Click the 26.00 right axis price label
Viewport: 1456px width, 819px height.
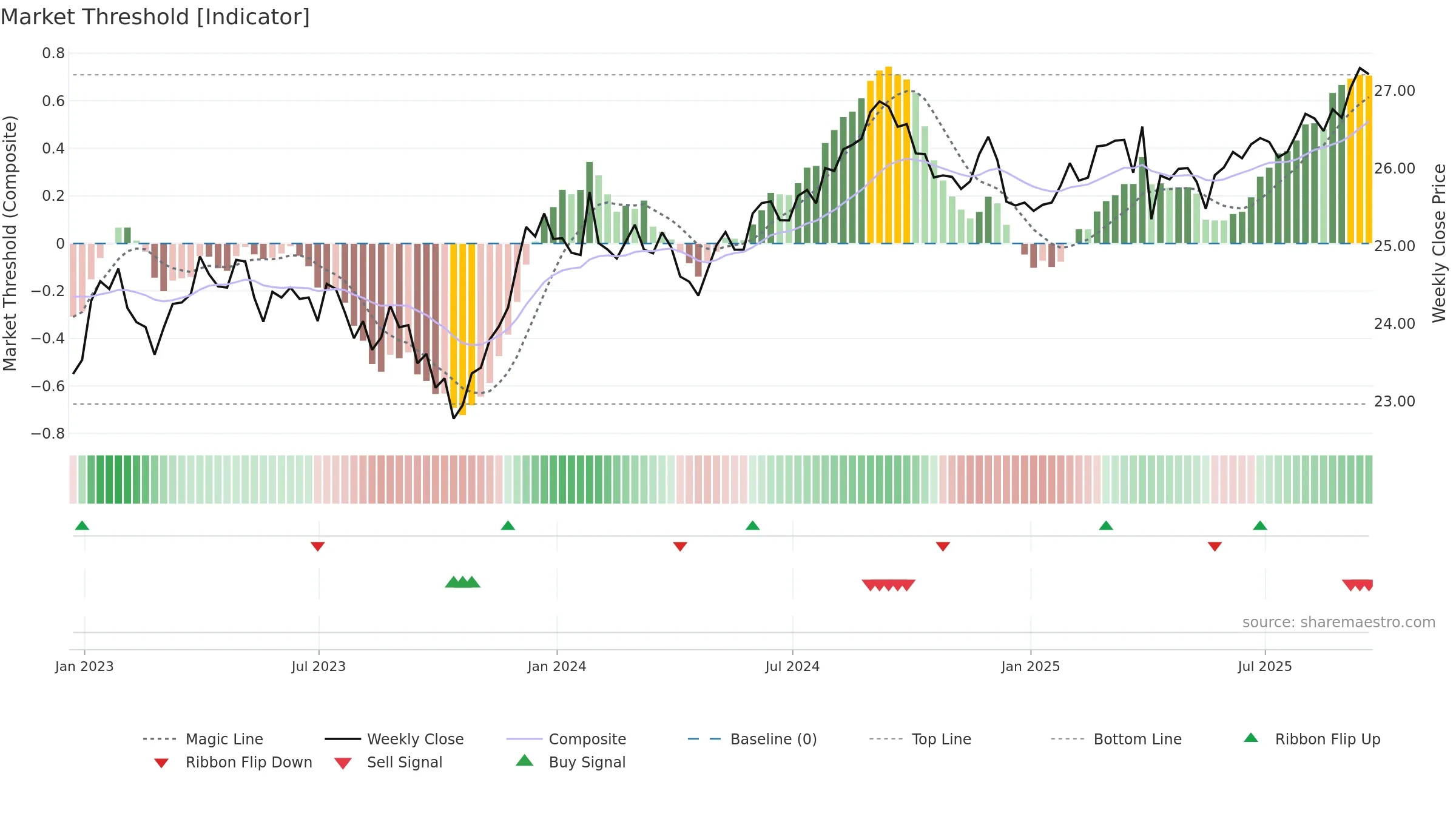pyautogui.click(x=1395, y=169)
